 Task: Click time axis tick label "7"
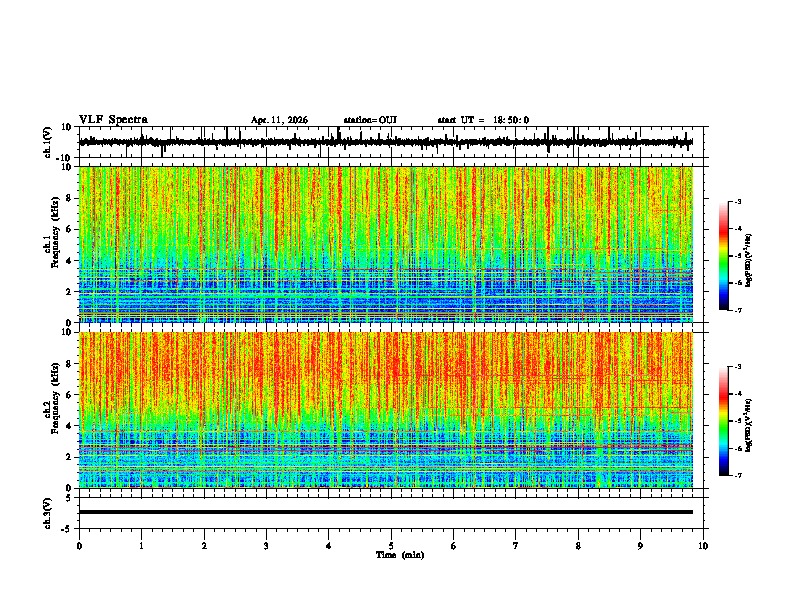click(516, 546)
